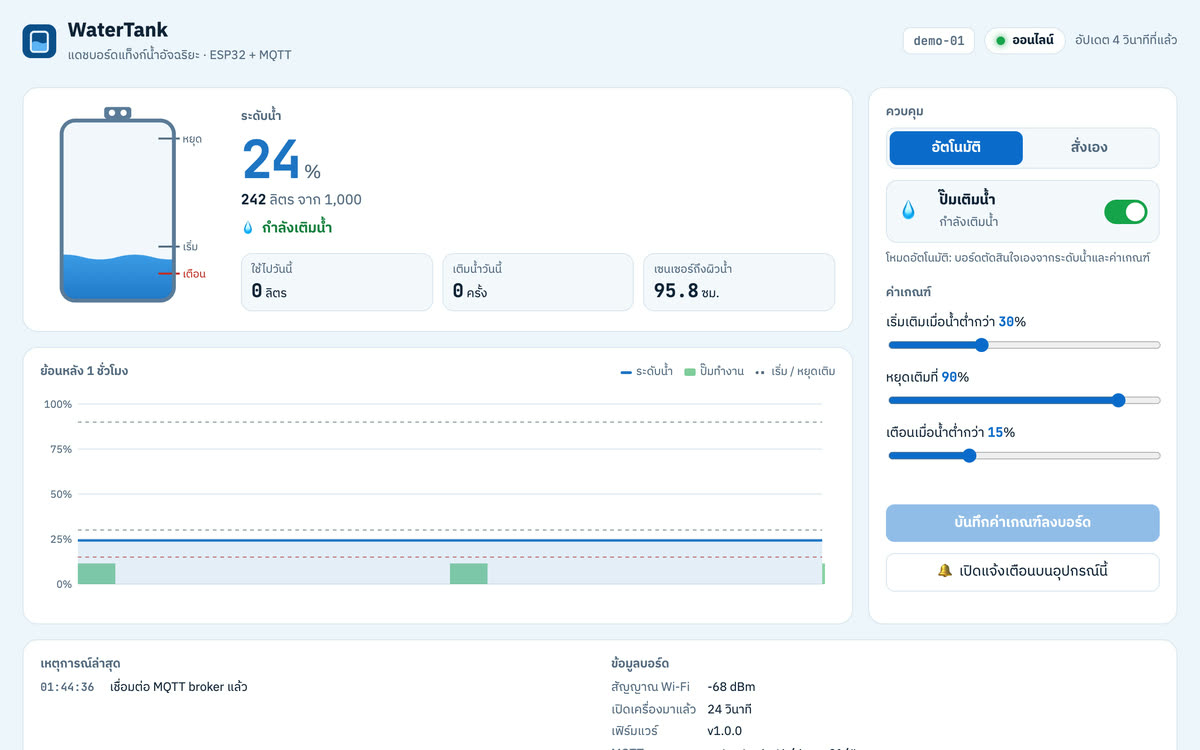1200x750 pixels.
Task: Click the 50% label on the chart axis
Action: tap(61, 494)
